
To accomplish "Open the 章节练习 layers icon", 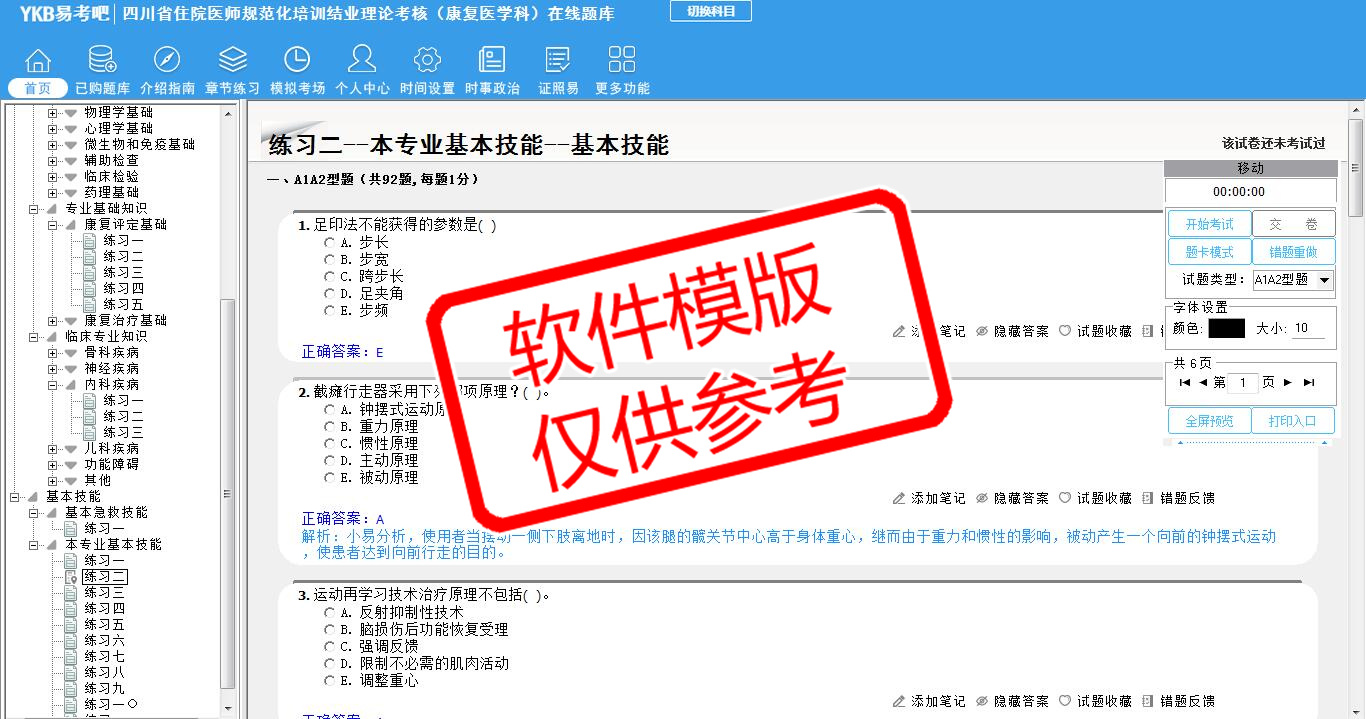I will [x=232, y=60].
